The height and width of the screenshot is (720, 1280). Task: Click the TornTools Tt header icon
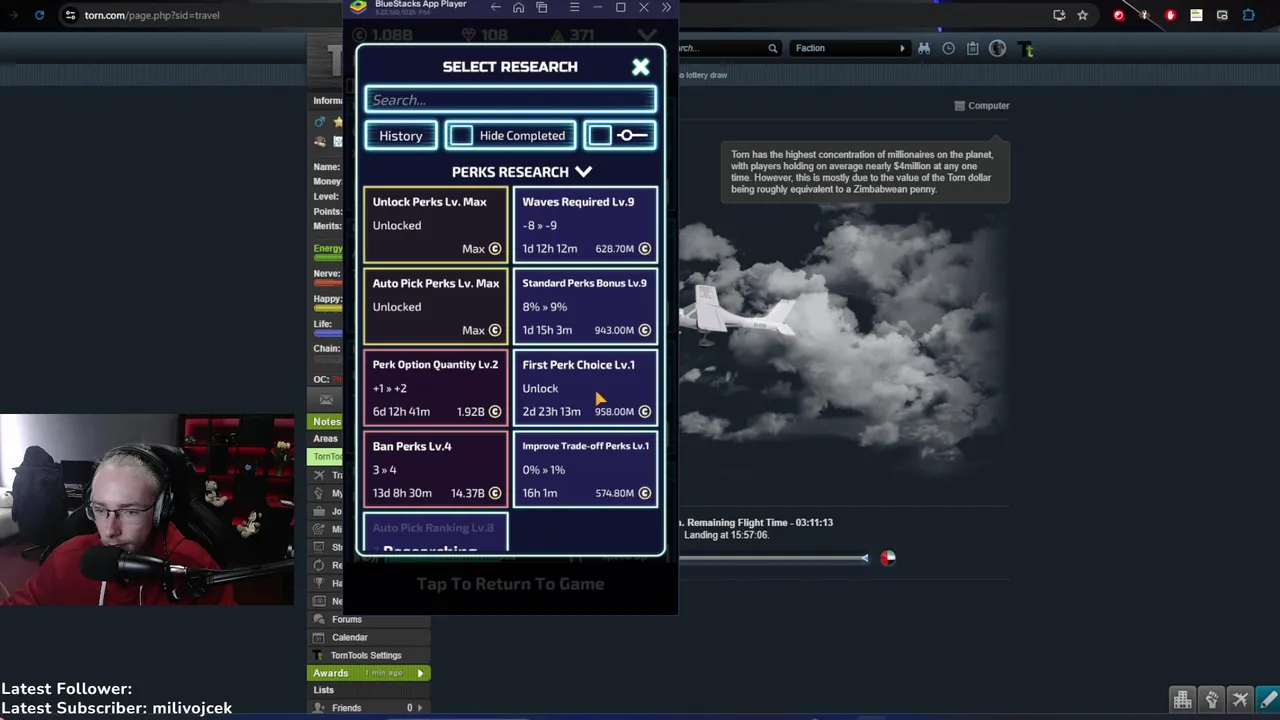click(1025, 48)
